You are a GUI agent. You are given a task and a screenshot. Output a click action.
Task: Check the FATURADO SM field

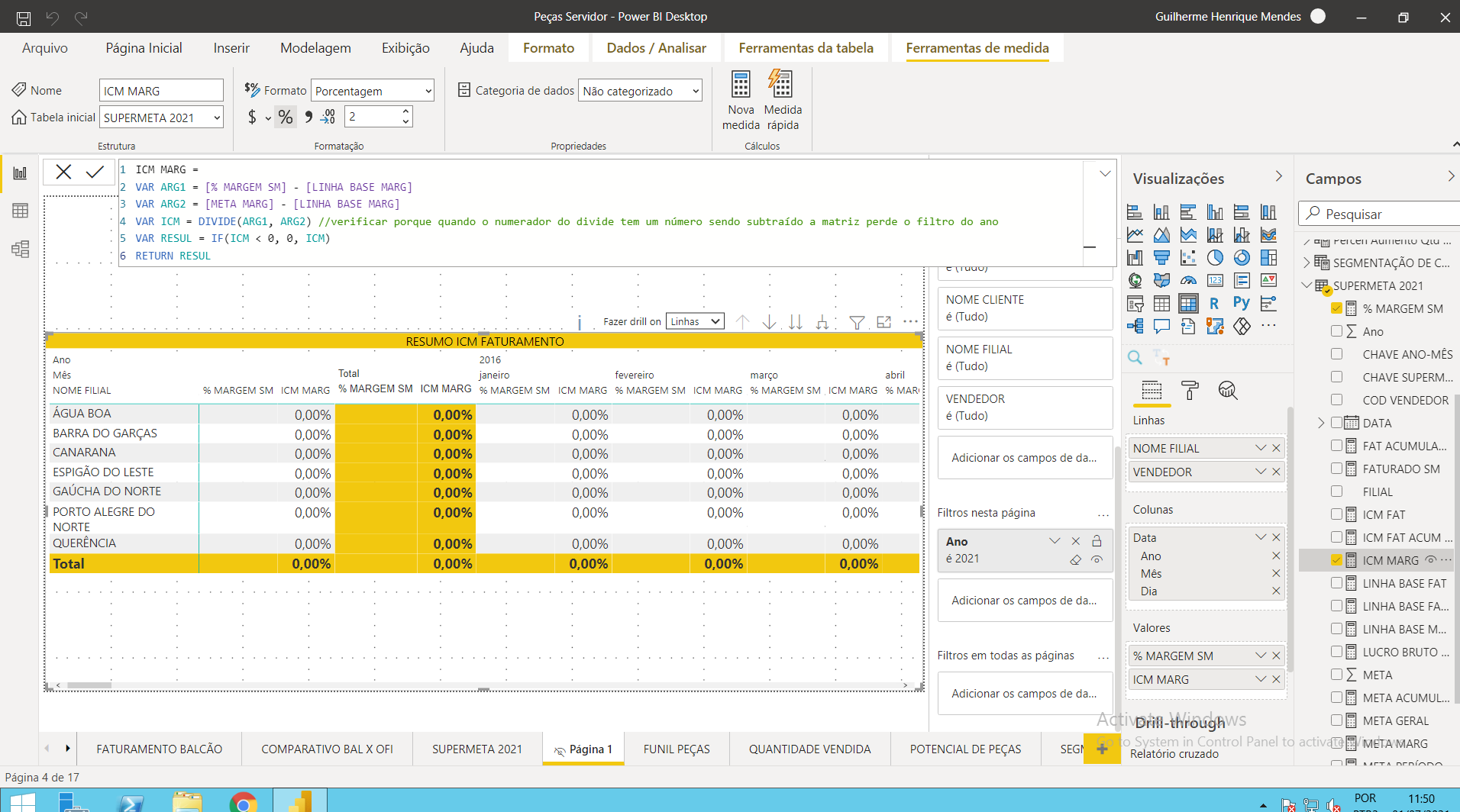tap(1336, 469)
